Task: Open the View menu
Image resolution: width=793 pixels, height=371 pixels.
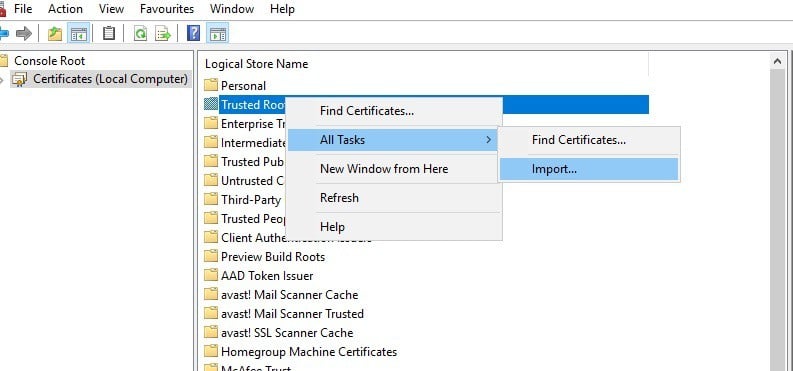Action: [111, 9]
